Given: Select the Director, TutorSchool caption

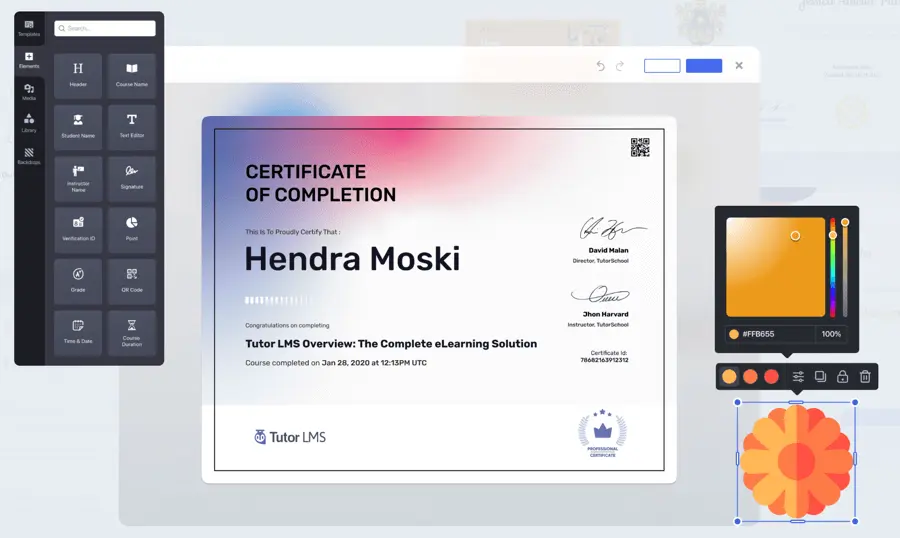Looking at the screenshot, I should pyautogui.click(x=600, y=261).
